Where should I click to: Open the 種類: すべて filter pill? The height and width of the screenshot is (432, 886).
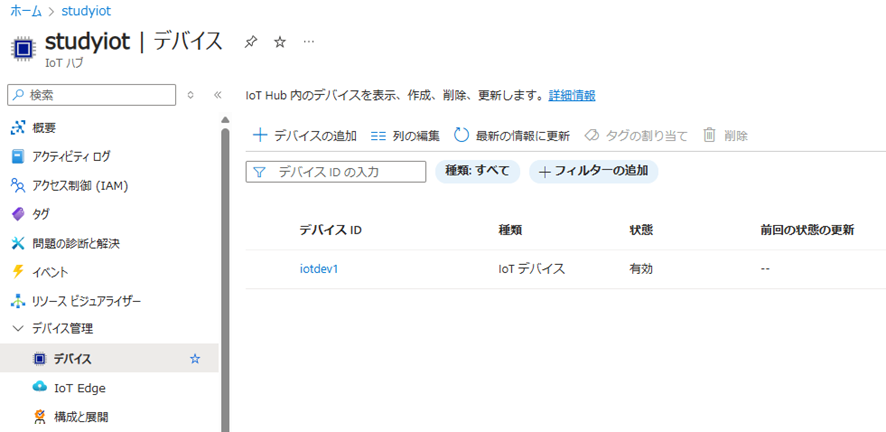pos(477,172)
